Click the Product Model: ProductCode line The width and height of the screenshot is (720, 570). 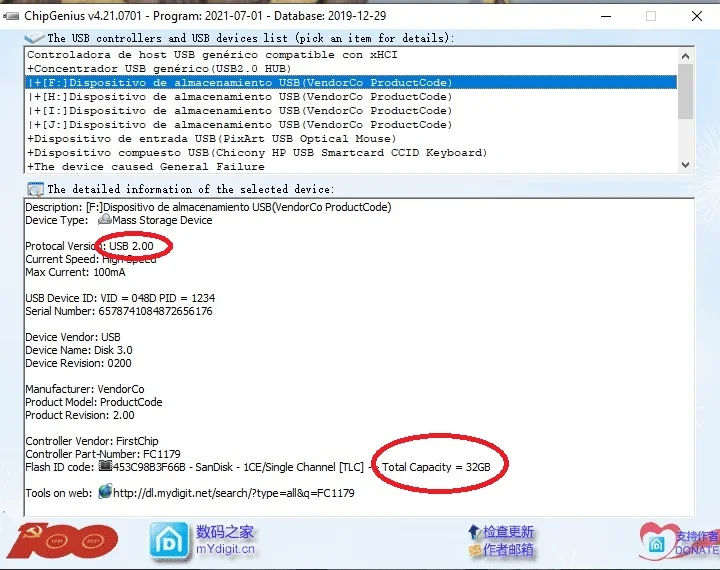coord(94,402)
